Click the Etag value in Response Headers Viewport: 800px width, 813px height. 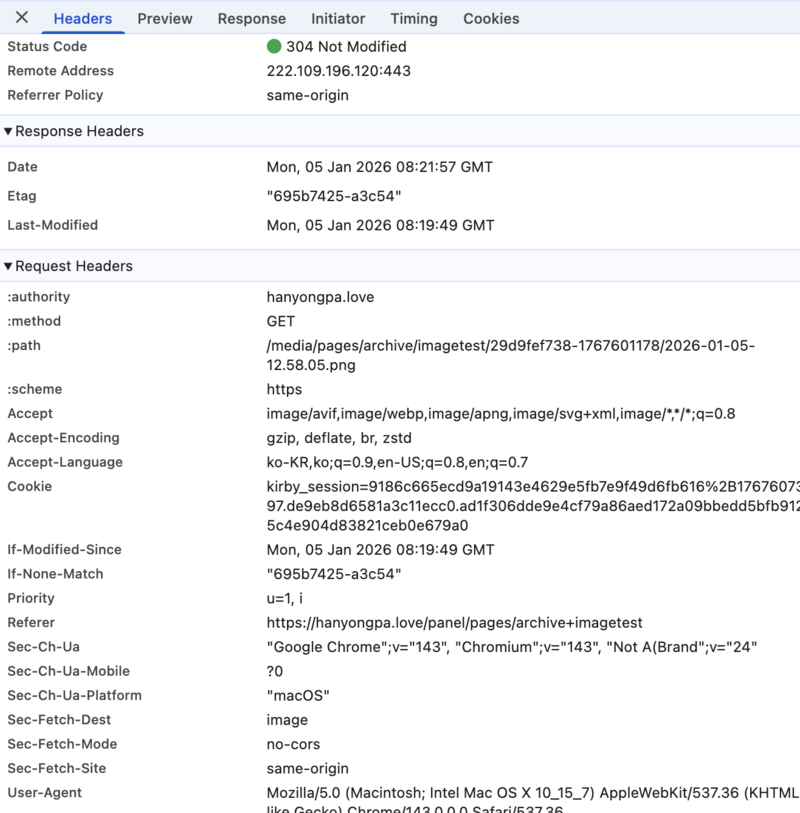[x=334, y=196]
